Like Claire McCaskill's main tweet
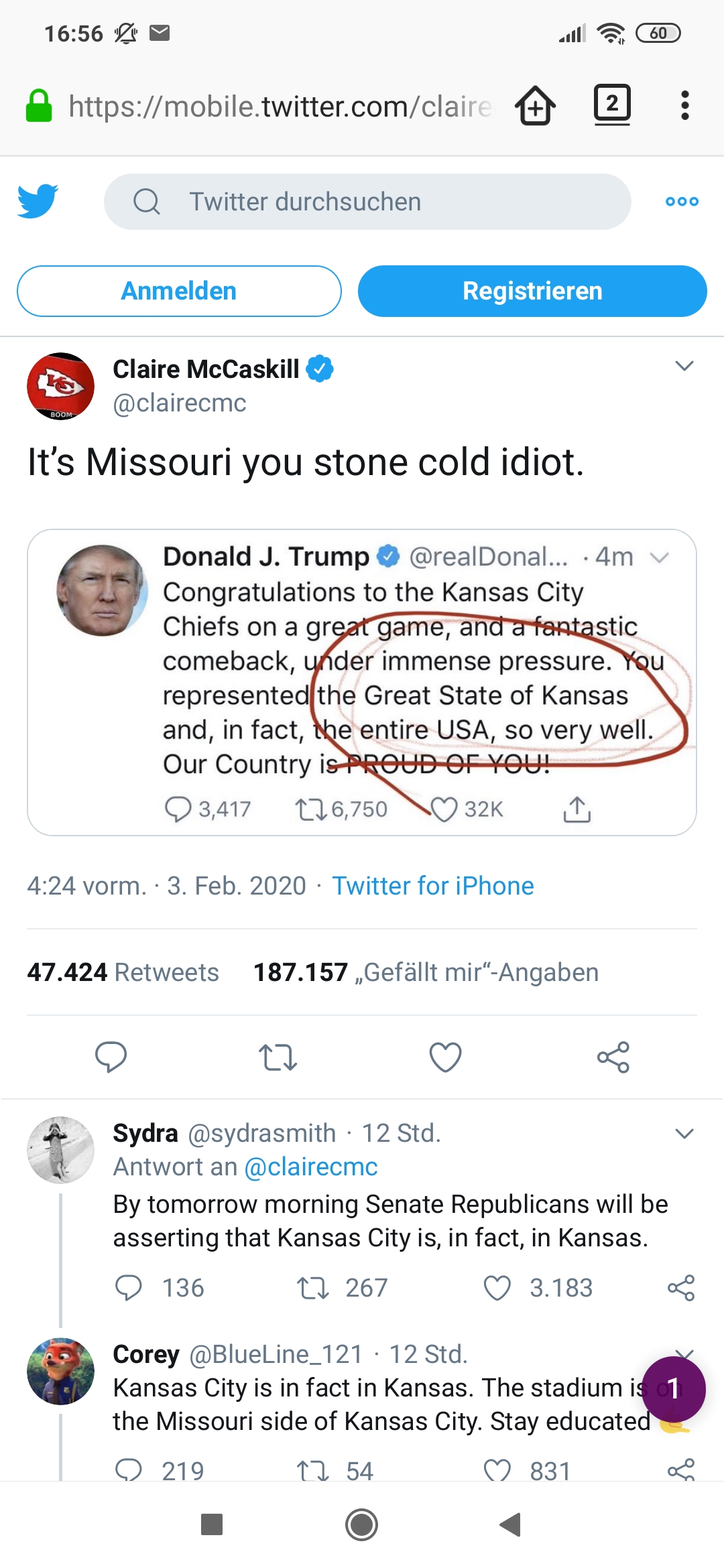The height and width of the screenshot is (1568, 724). pyautogui.click(x=445, y=1057)
